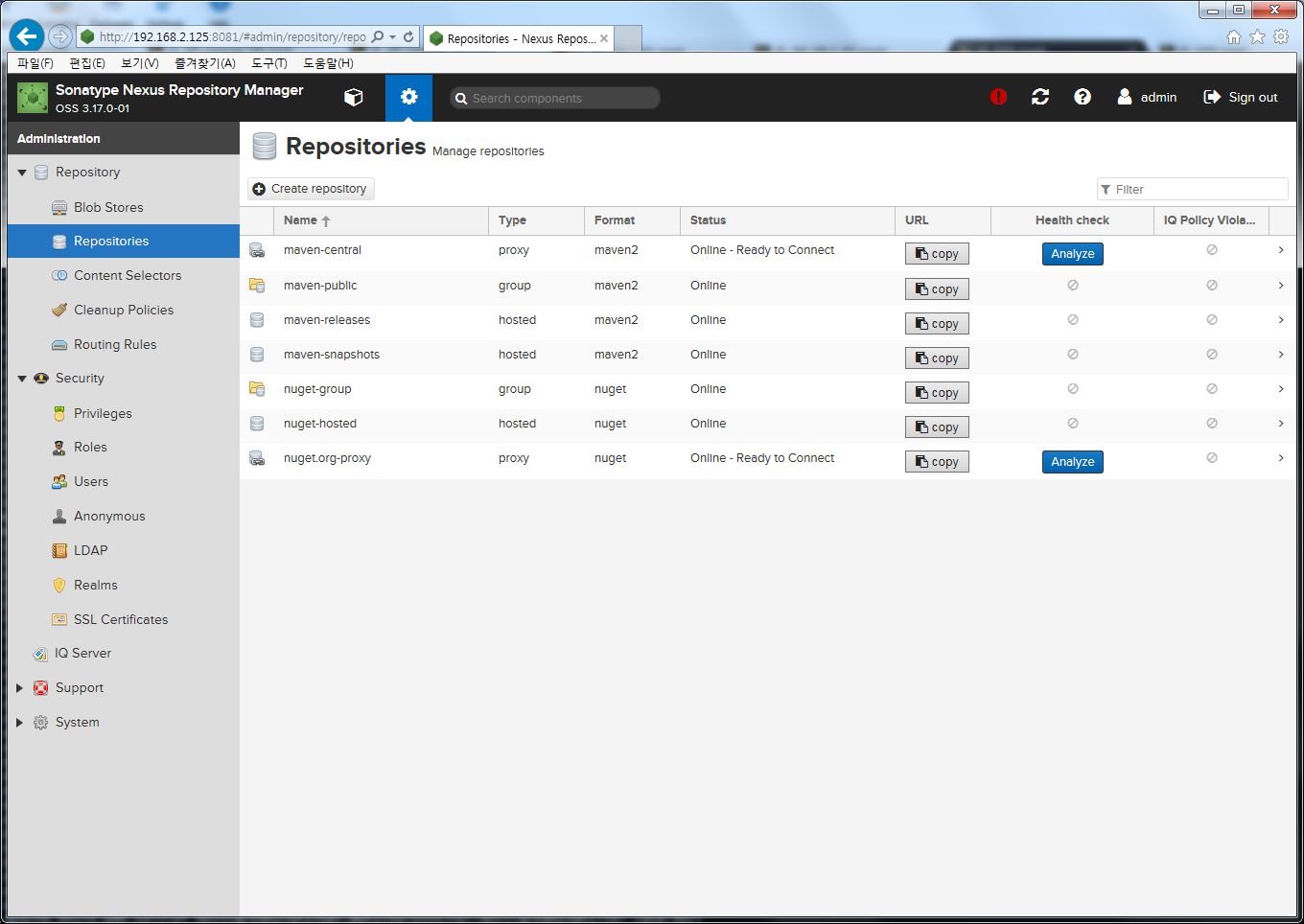
Task: Click the IQ Server icon
Action: (40, 654)
